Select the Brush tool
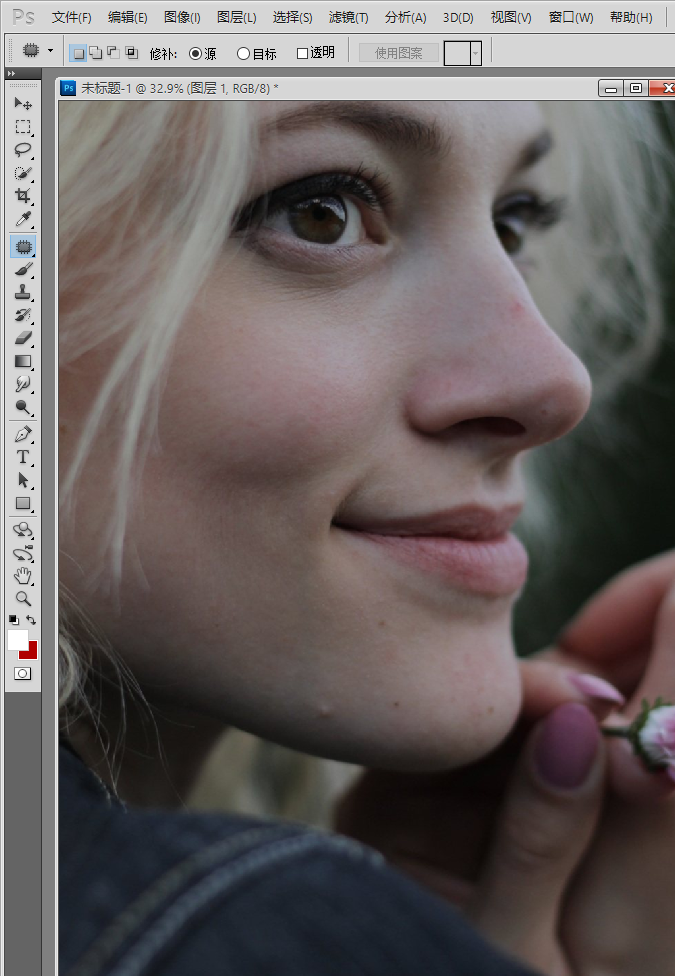This screenshot has height=976, width=675. (x=23, y=270)
